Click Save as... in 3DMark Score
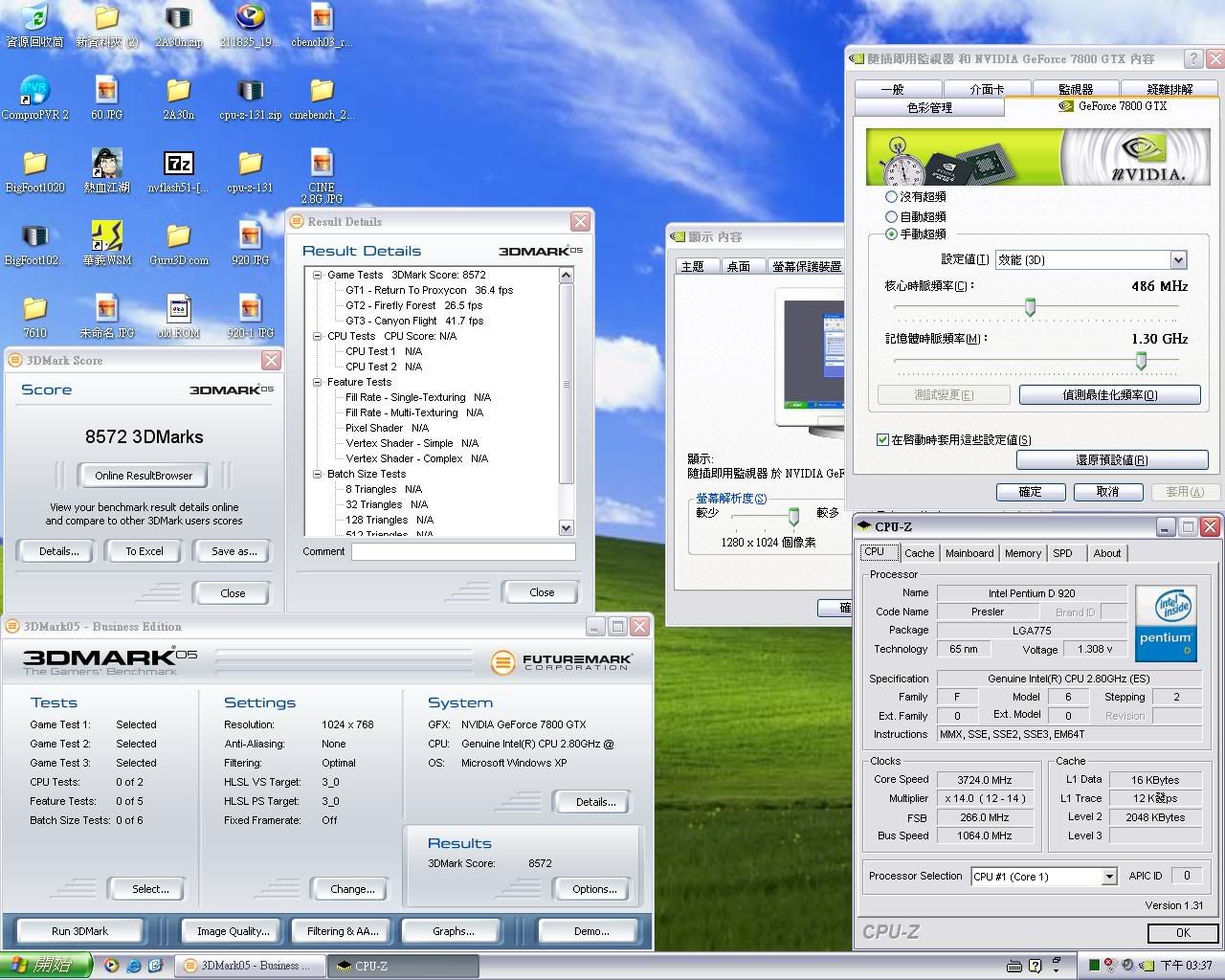The width and height of the screenshot is (1225, 980). [234, 551]
